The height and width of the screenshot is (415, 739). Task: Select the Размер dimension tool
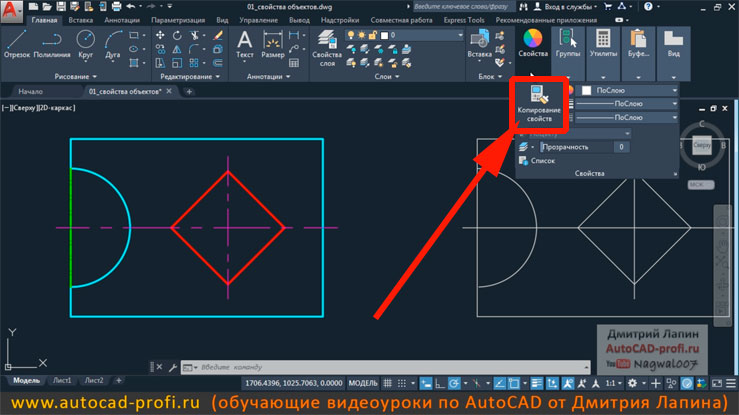click(273, 44)
